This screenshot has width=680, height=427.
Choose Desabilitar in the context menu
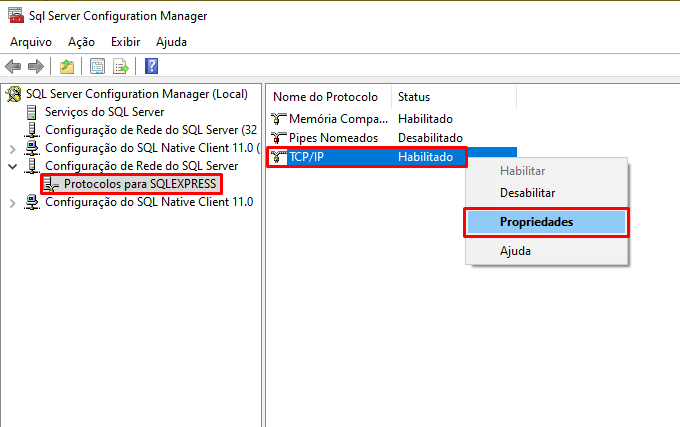tap(546, 193)
